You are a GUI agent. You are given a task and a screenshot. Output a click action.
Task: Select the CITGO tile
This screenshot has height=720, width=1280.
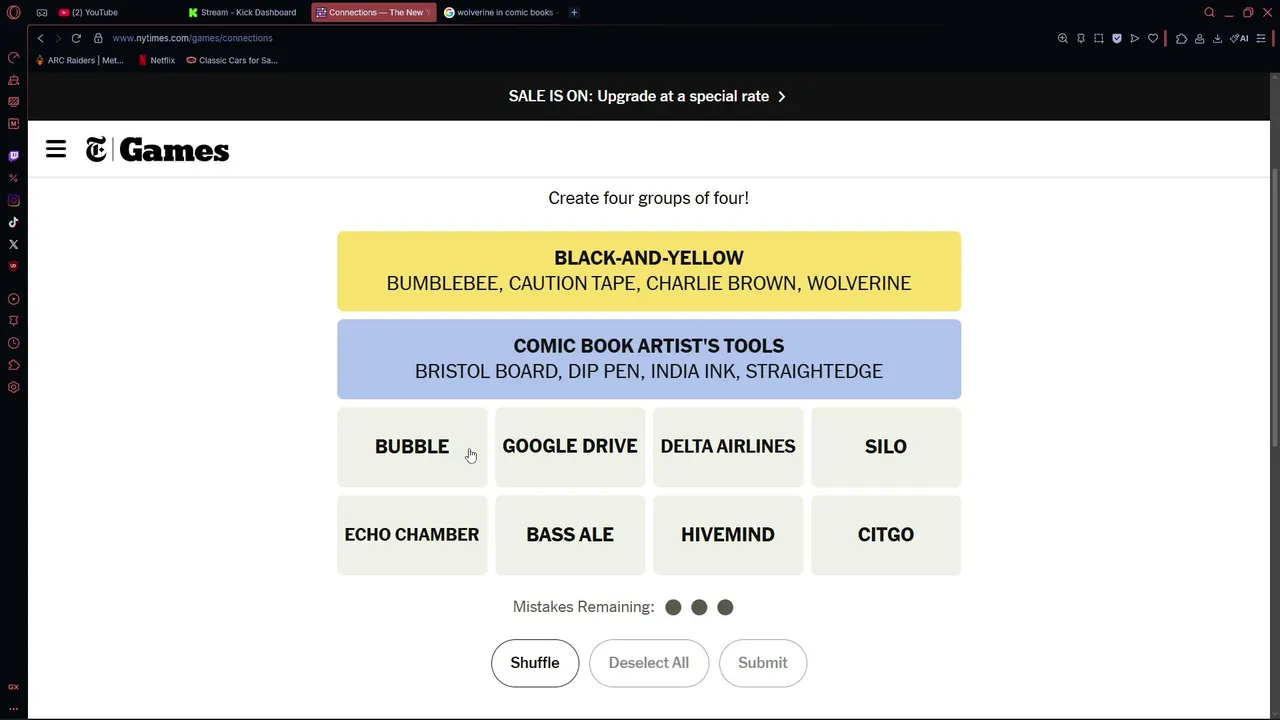pos(886,535)
